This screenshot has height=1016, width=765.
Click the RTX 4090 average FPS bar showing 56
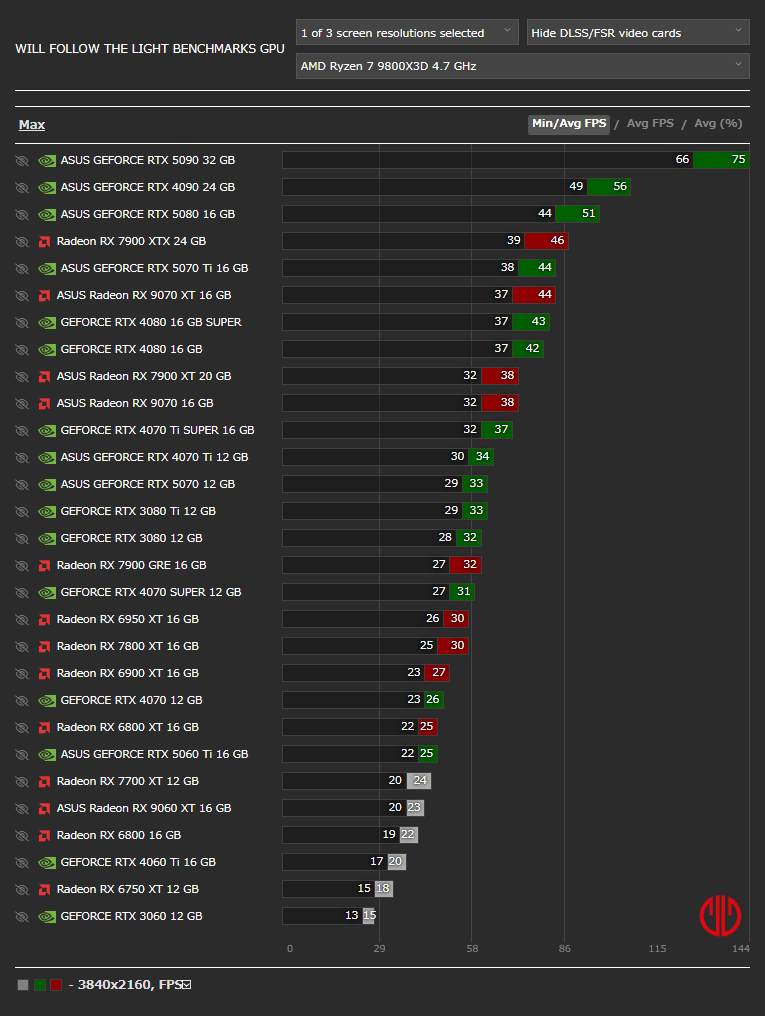click(x=609, y=187)
